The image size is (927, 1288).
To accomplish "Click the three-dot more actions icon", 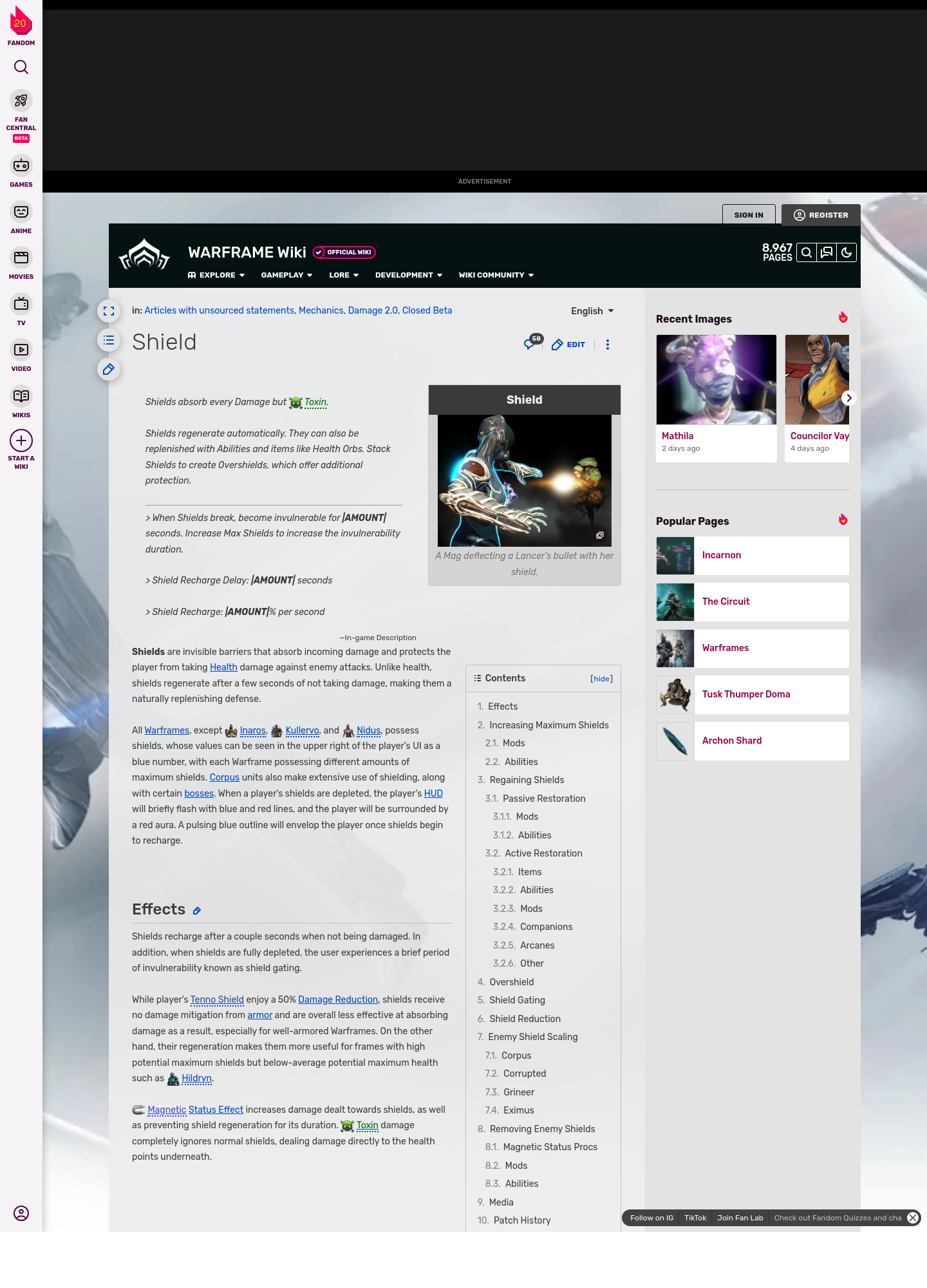I will (607, 345).
